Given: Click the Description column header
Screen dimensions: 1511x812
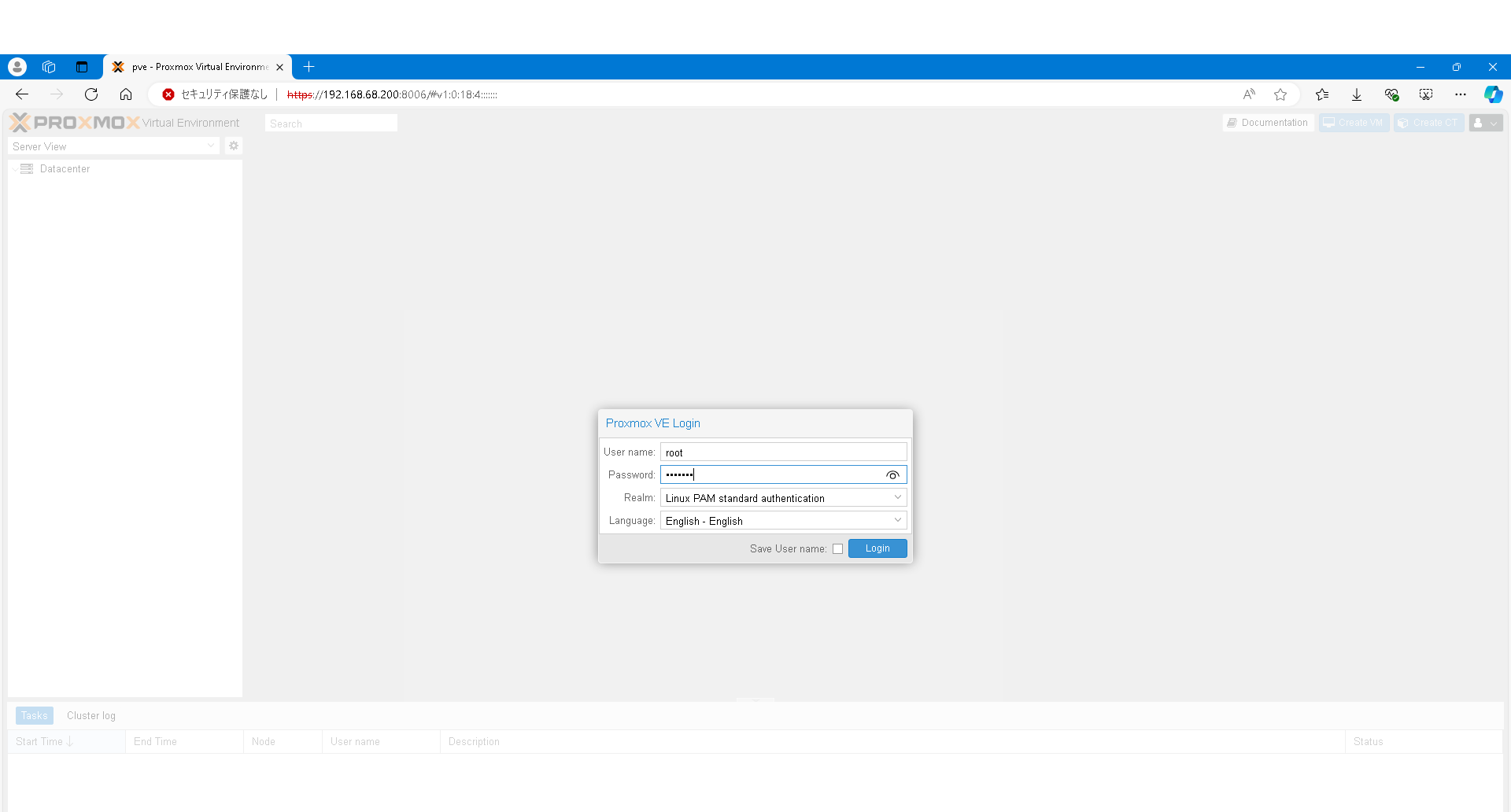Looking at the screenshot, I should point(892,741).
